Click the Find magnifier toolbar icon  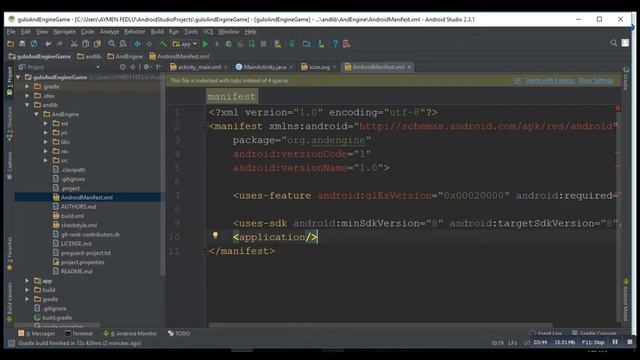point(111,44)
